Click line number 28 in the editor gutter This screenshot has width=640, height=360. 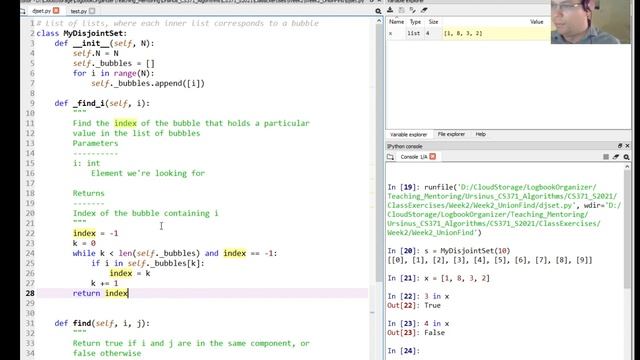tap(30, 293)
